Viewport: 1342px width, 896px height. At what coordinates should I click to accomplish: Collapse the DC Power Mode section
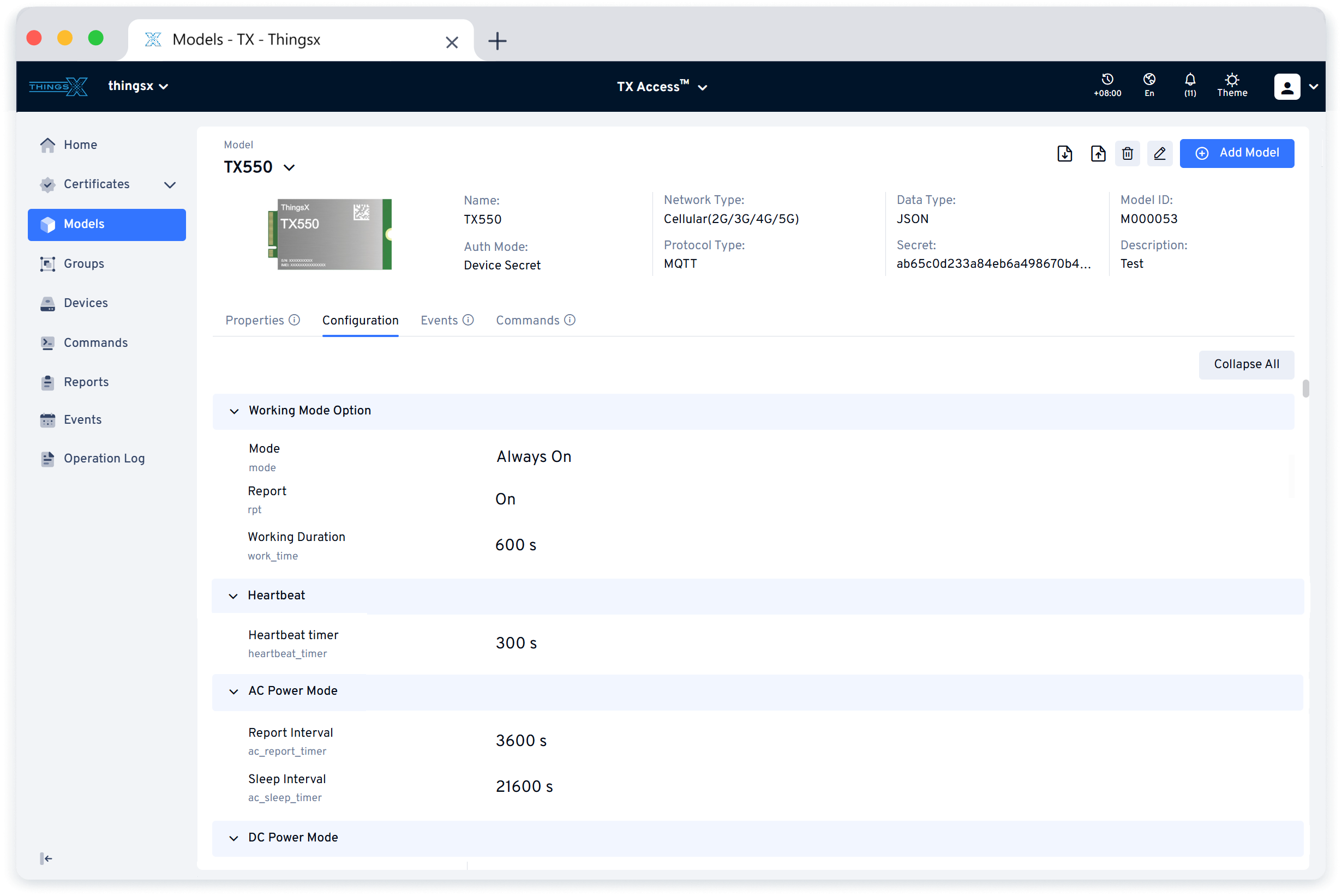233,838
